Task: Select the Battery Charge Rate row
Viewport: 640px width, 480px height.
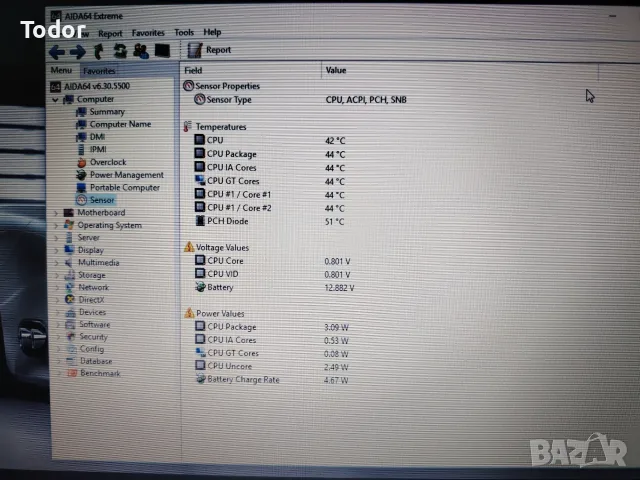Action: (271, 380)
